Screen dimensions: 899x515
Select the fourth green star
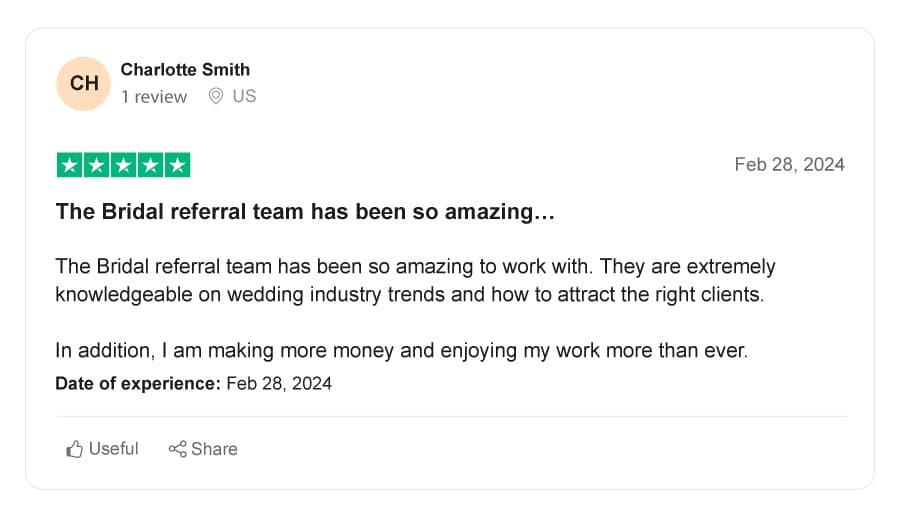(x=150, y=165)
